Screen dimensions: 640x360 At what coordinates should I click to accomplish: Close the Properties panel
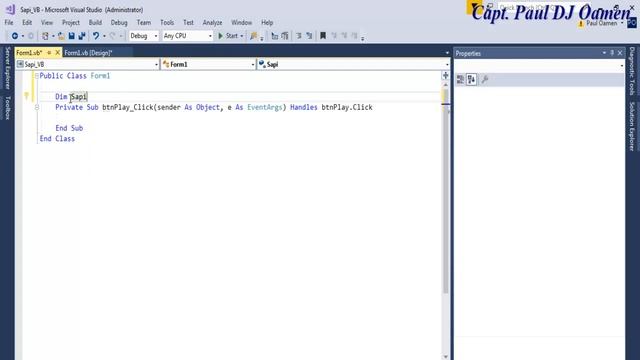tap(620, 53)
